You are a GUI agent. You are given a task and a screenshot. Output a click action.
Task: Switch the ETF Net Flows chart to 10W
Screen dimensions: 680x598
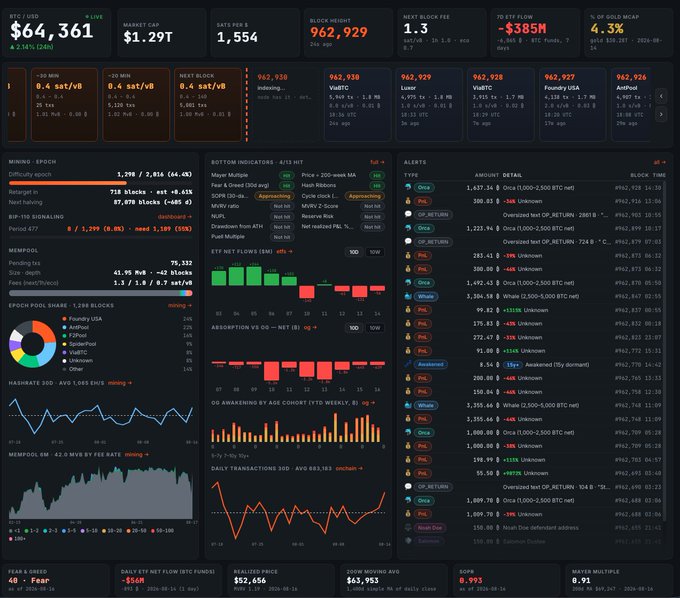pyautogui.click(x=375, y=252)
